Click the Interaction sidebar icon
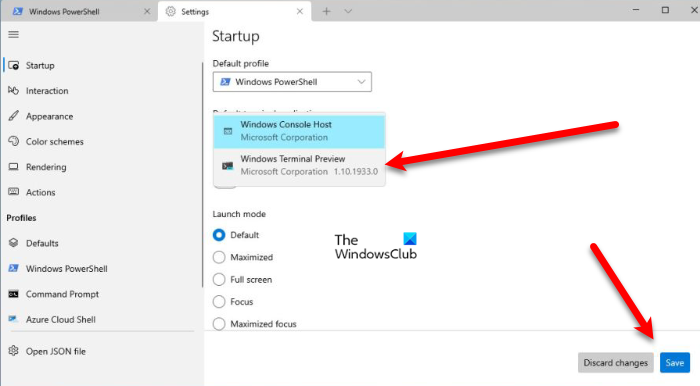 (x=13, y=91)
